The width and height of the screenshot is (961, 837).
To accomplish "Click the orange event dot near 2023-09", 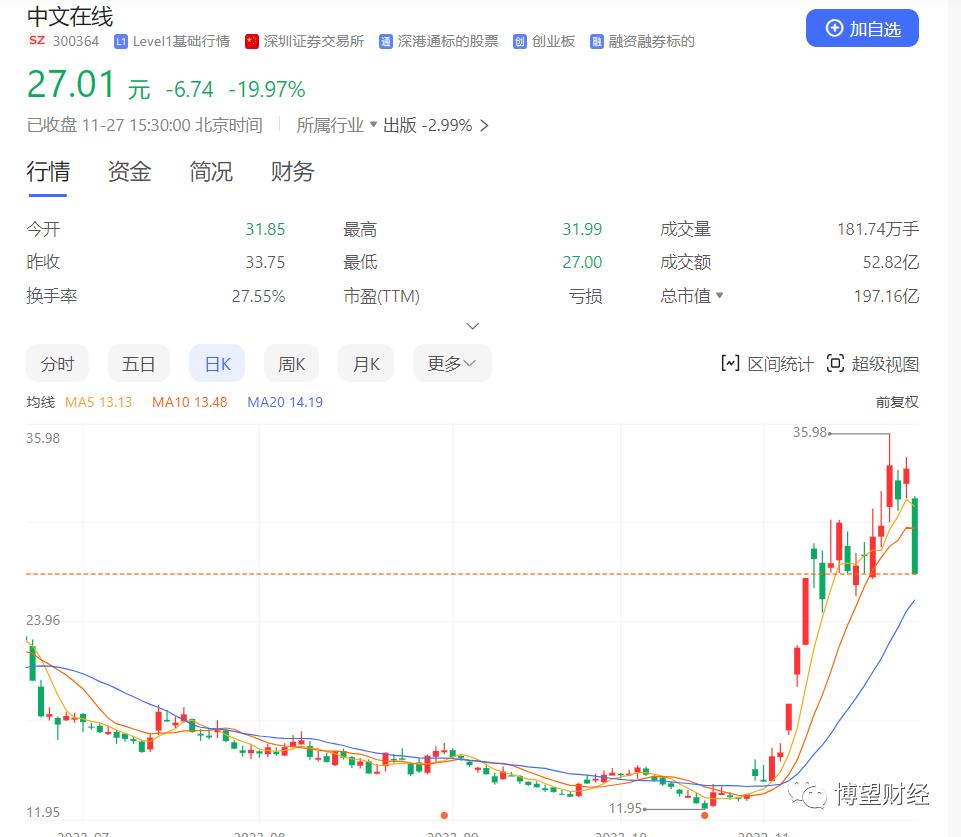I will click(444, 815).
